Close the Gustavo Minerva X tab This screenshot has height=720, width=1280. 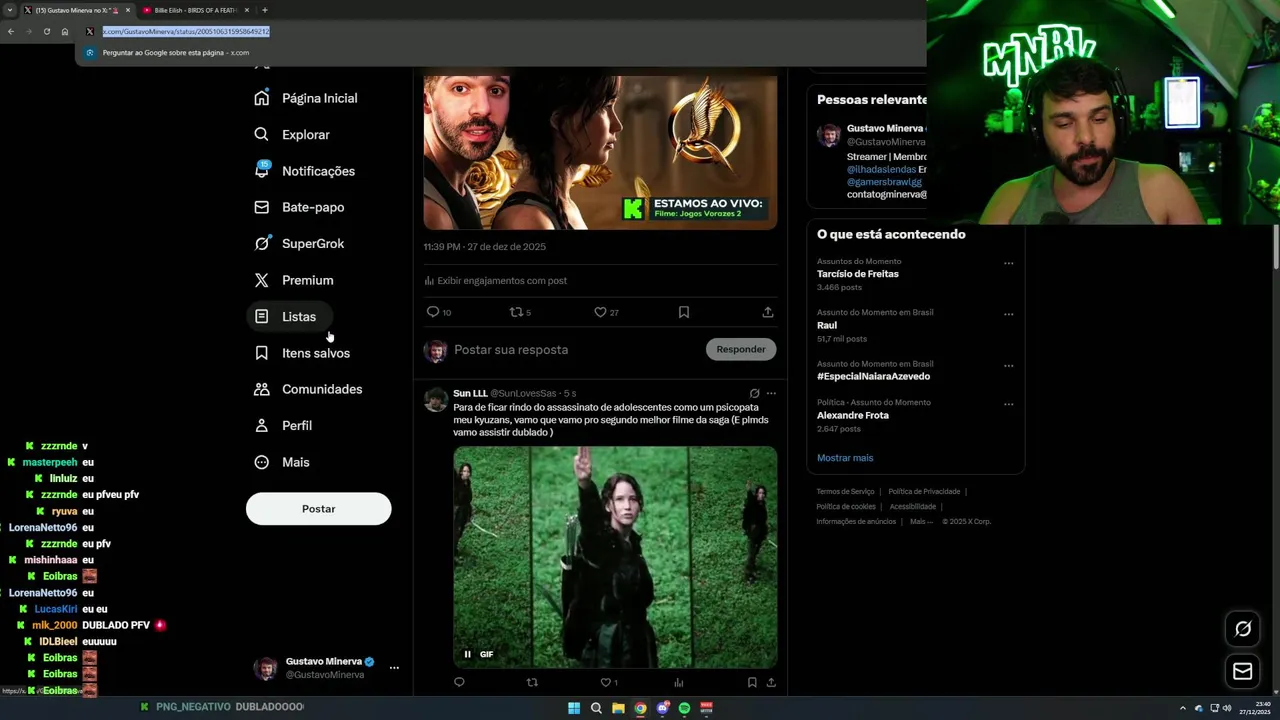pyautogui.click(x=128, y=10)
